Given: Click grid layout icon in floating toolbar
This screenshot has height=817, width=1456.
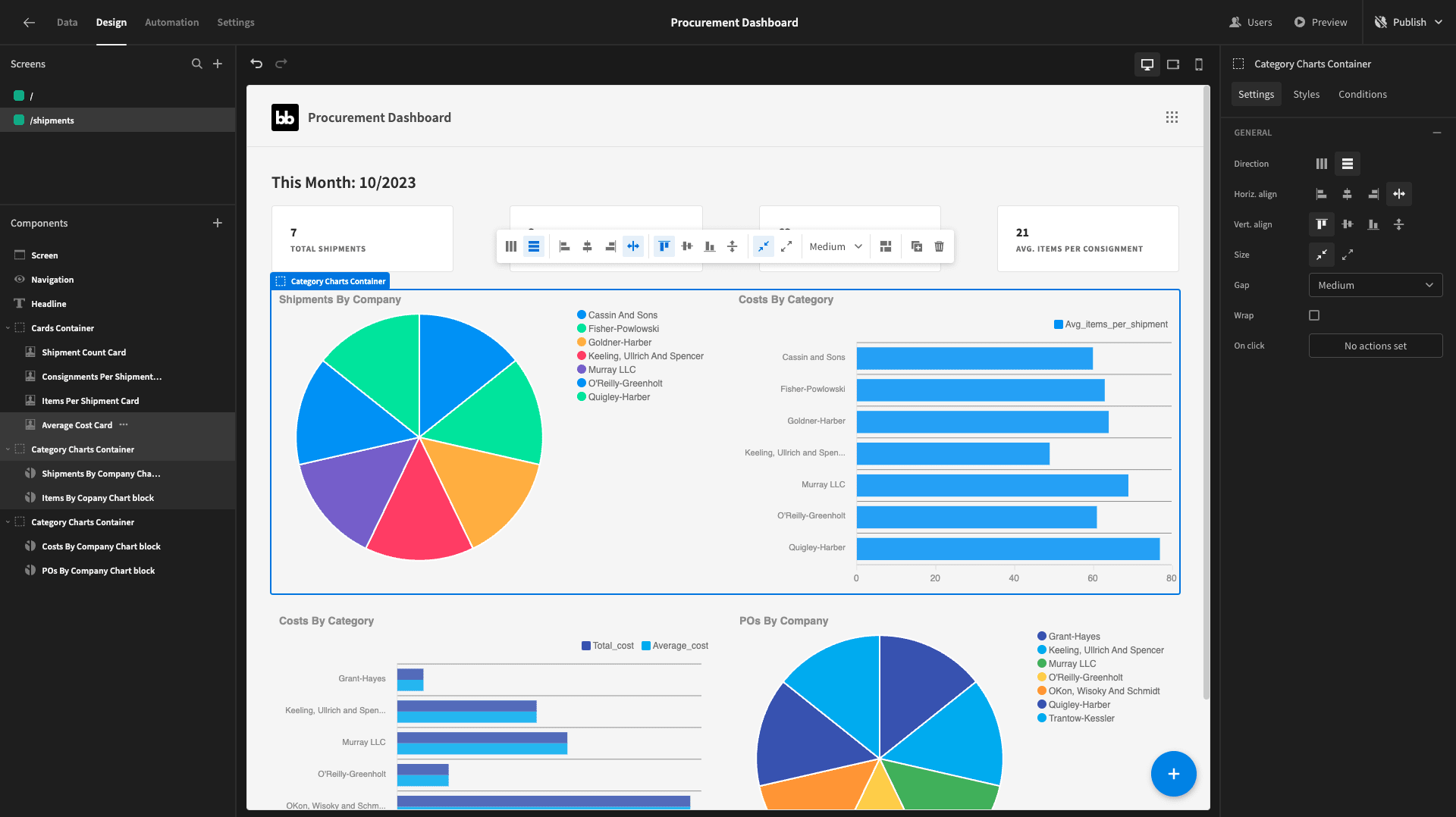Looking at the screenshot, I should pos(885,246).
